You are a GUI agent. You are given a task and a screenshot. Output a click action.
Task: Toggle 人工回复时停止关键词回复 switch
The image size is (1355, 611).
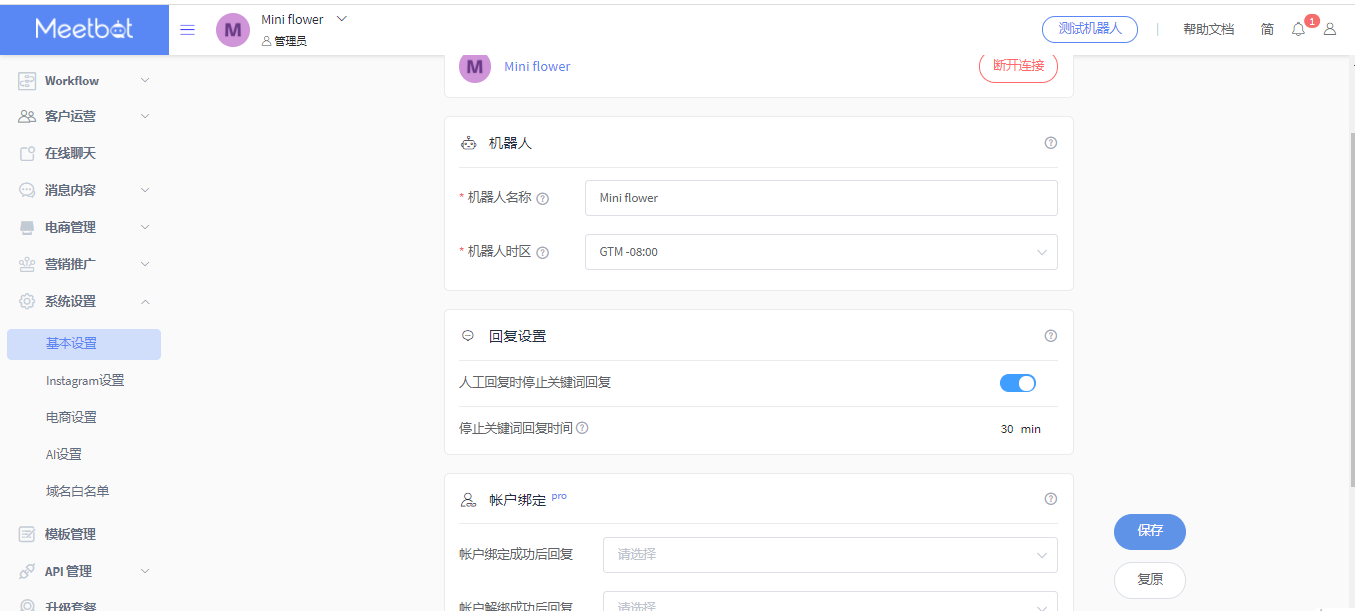(1018, 383)
